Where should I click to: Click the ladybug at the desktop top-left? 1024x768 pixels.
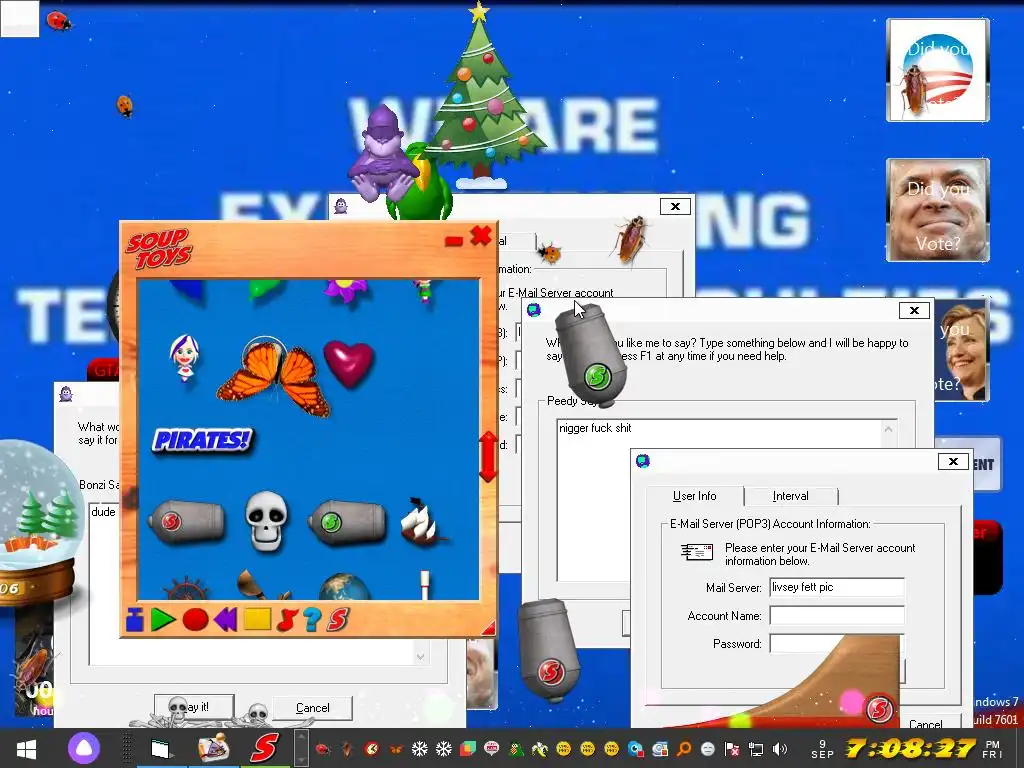59,22
